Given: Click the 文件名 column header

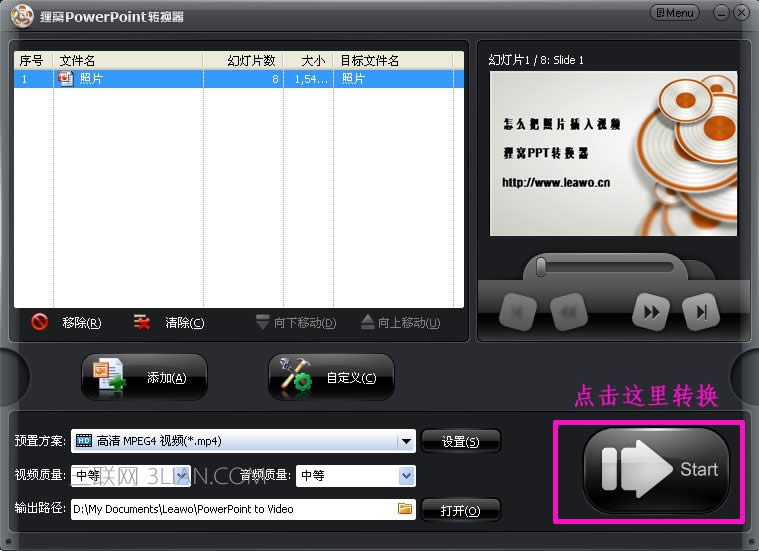Looking at the screenshot, I should [127, 60].
